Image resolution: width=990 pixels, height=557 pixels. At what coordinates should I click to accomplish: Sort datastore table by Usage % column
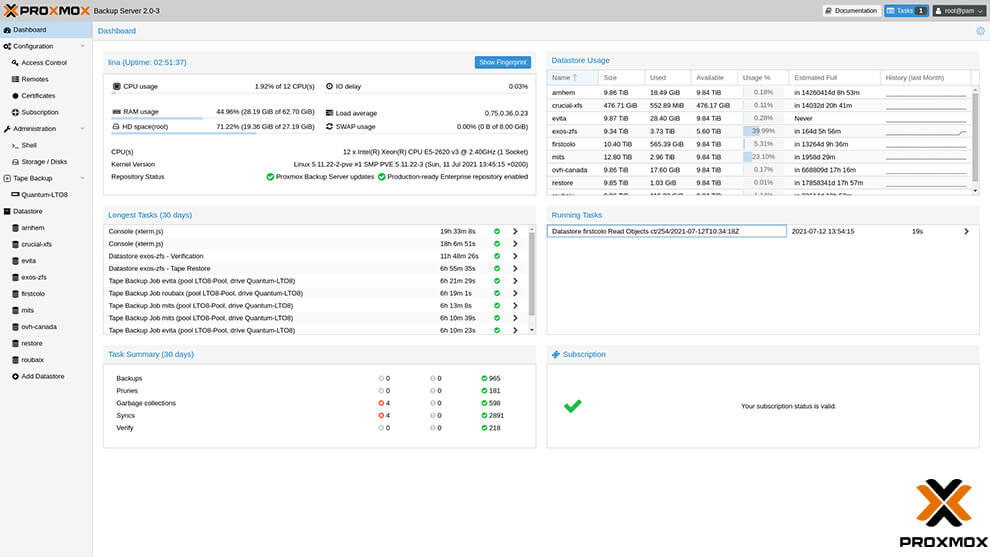click(x=763, y=78)
